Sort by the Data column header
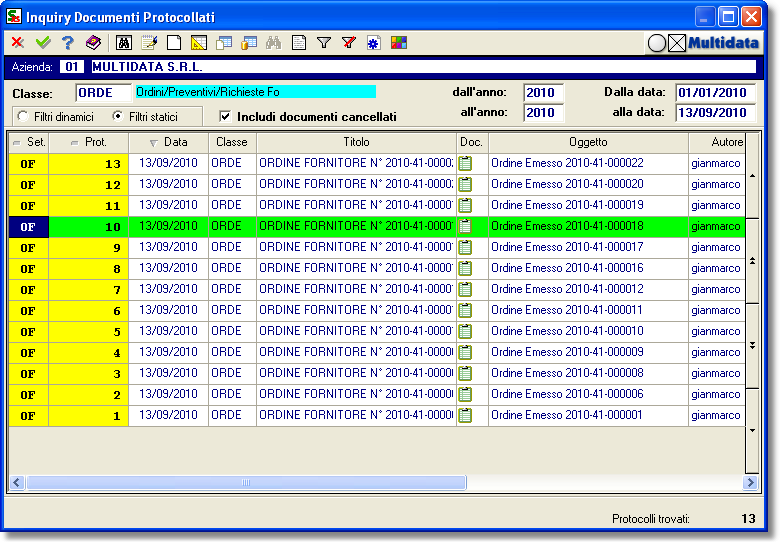 point(169,142)
